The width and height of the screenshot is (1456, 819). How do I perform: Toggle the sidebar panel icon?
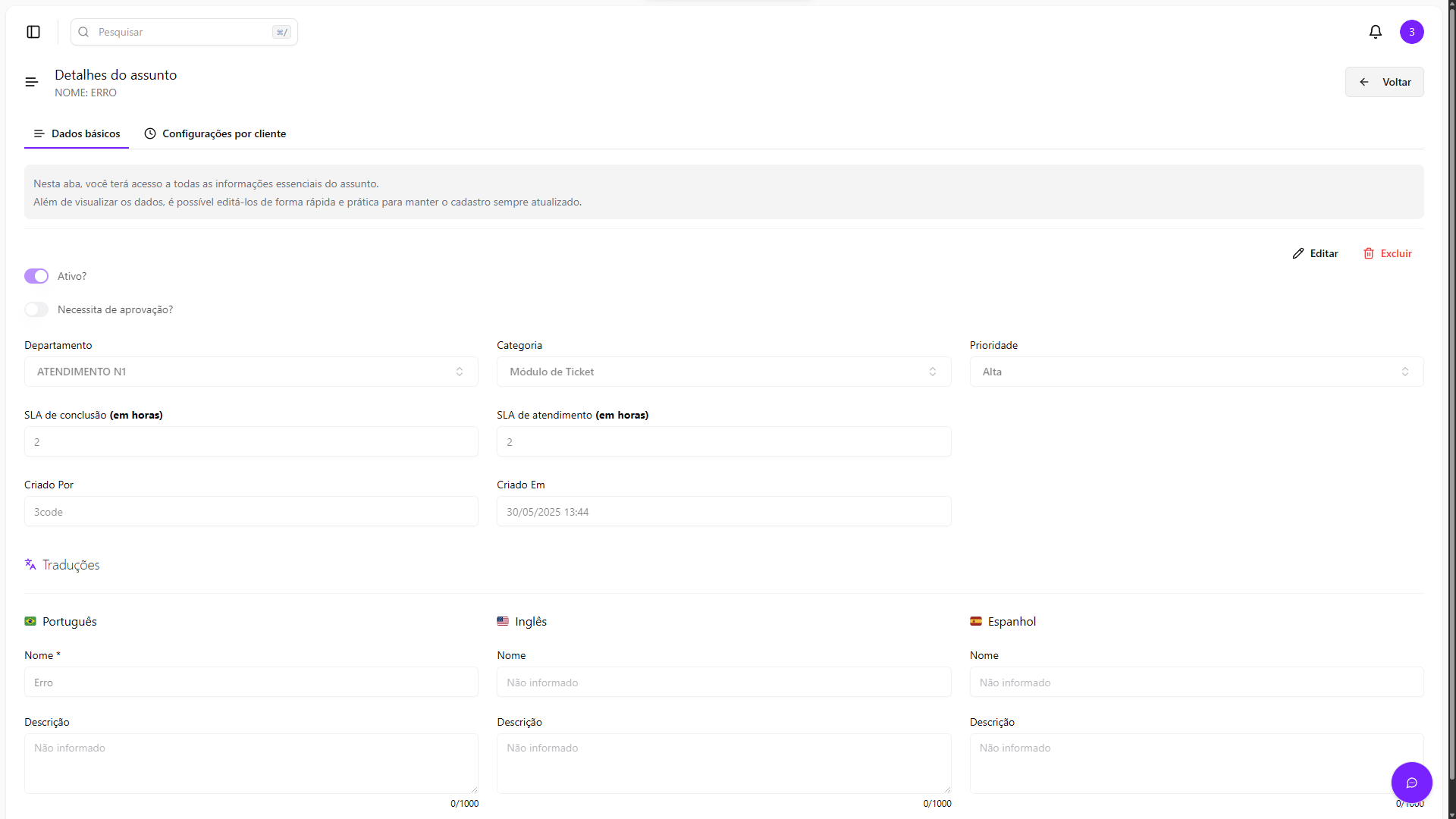(33, 32)
